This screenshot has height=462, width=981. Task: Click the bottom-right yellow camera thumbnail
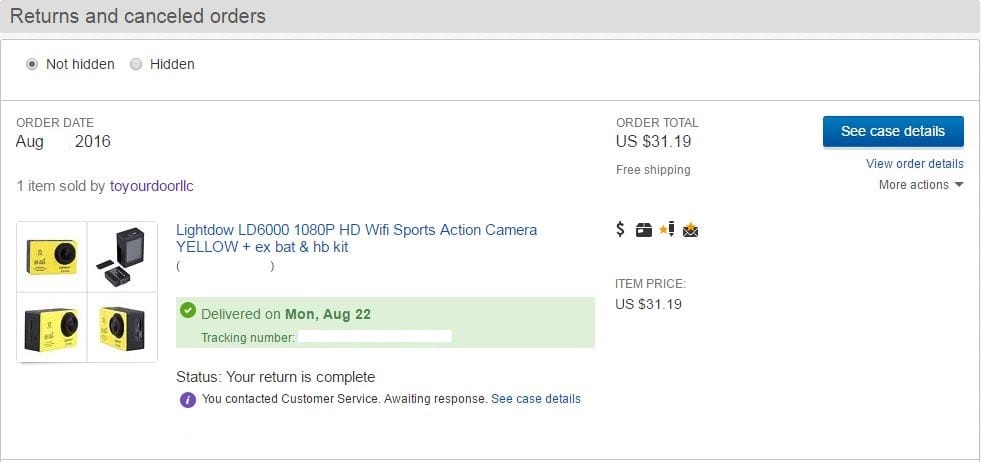click(122, 327)
